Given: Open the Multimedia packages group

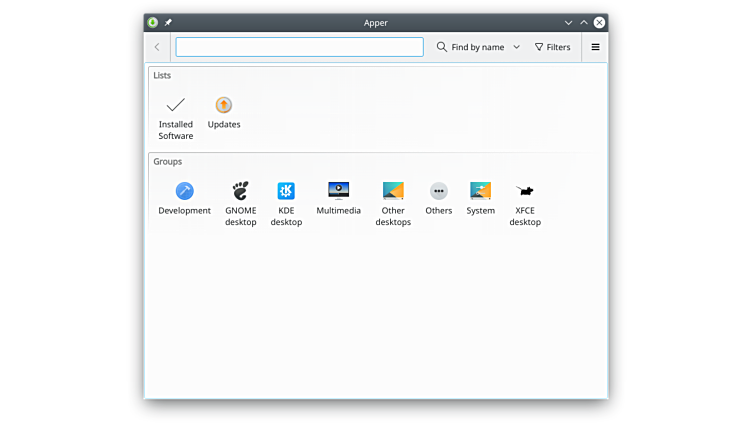Looking at the screenshot, I should coord(338,197).
